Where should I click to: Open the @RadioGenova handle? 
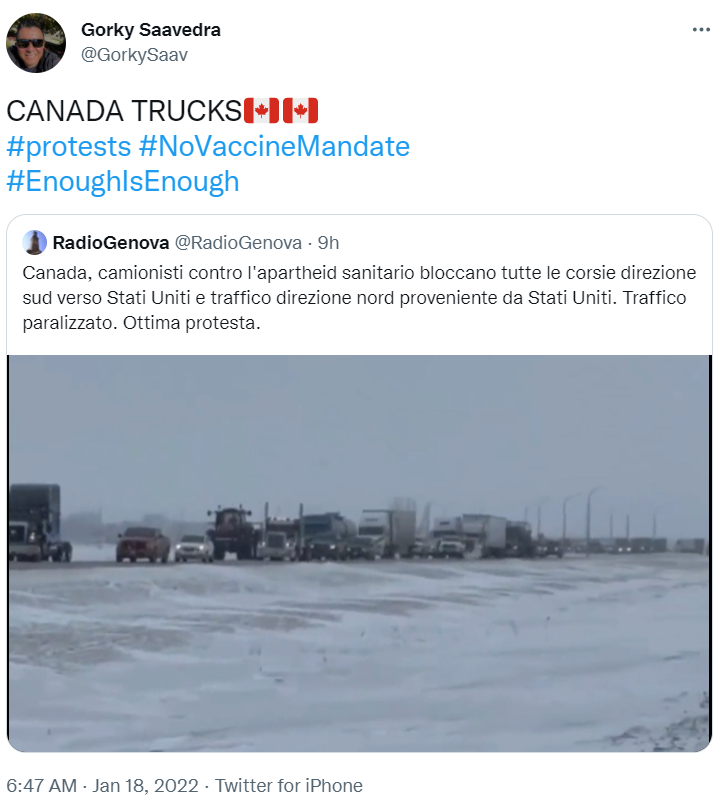pos(238,243)
